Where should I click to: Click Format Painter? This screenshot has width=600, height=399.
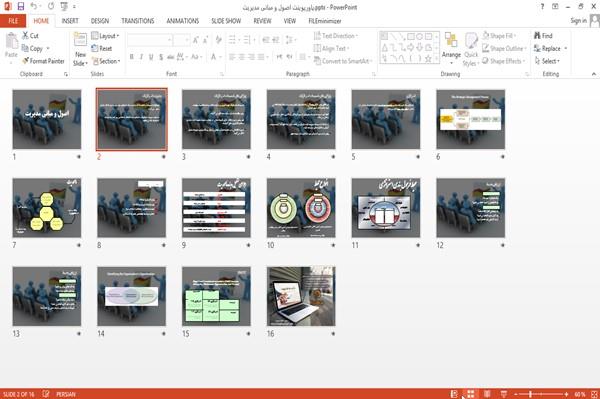43,61
